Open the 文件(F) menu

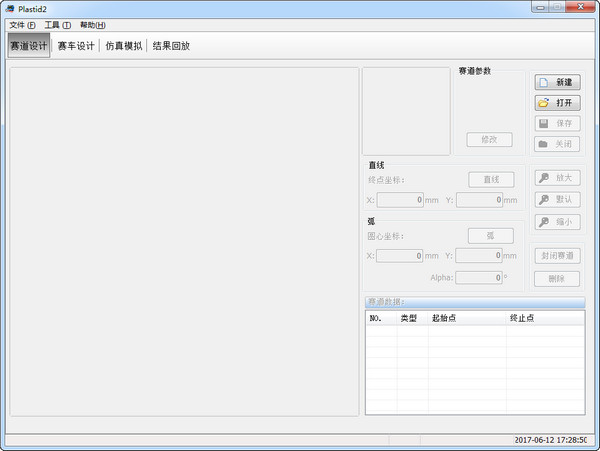tap(22, 25)
